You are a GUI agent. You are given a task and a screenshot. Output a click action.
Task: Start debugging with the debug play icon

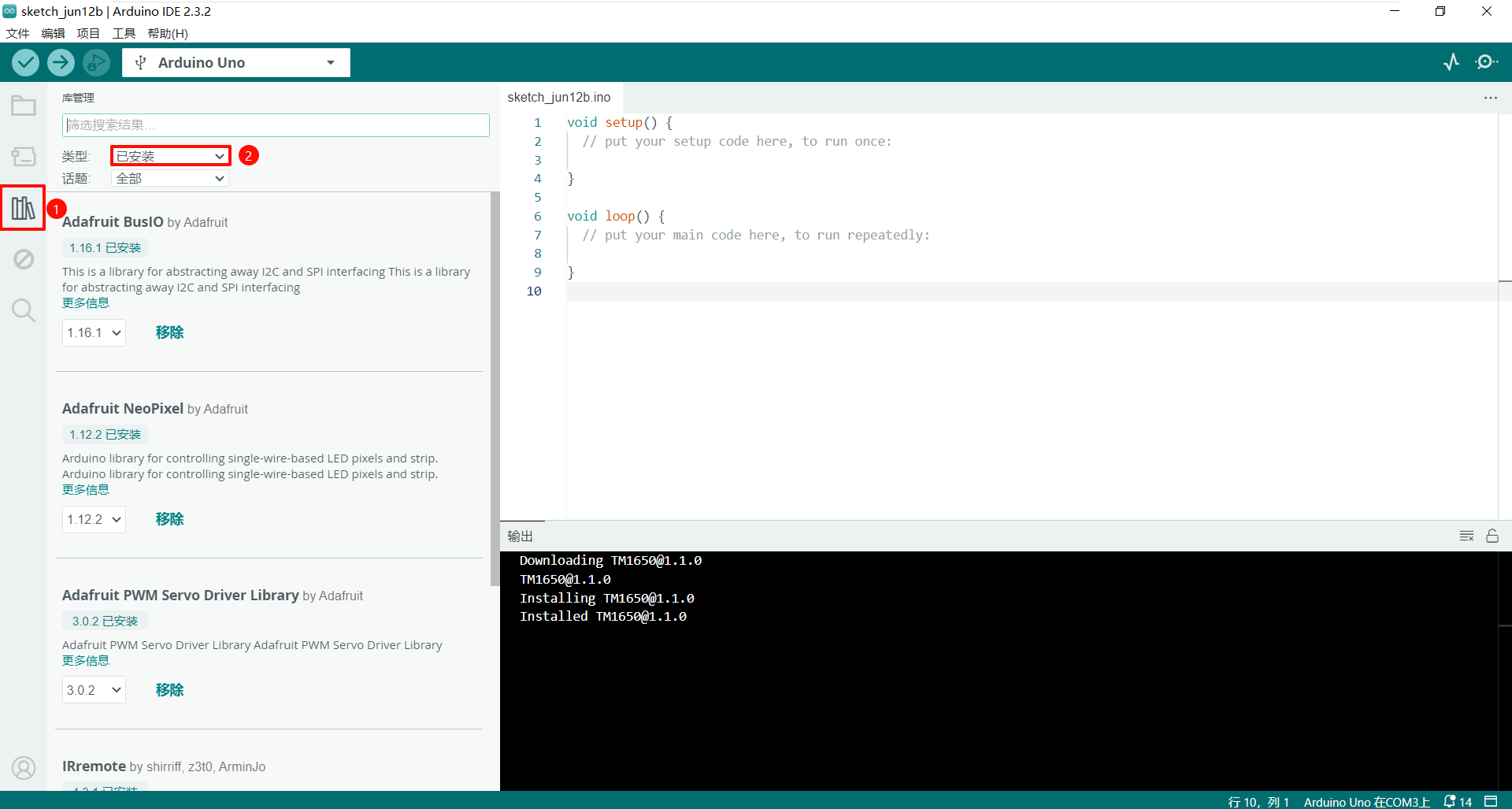(96, 62)
